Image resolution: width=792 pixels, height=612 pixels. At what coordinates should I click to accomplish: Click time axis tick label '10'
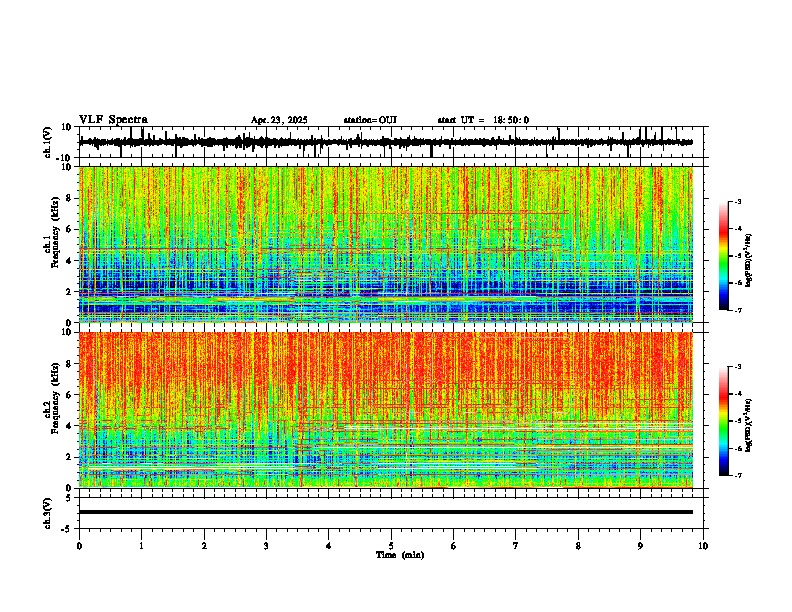click(x=703, y=546)
